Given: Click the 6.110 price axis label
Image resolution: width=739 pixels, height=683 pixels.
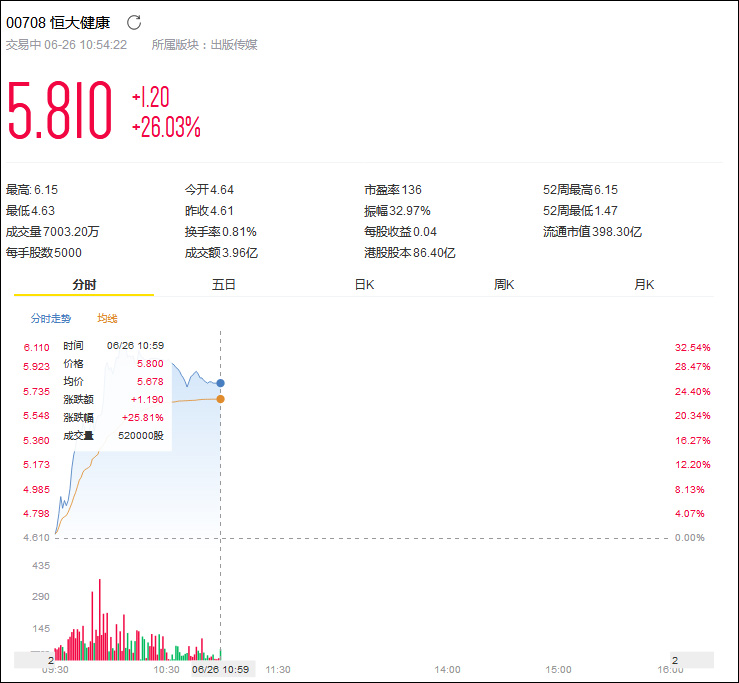Looking at the screenshot, I should (x=36, y=348).
